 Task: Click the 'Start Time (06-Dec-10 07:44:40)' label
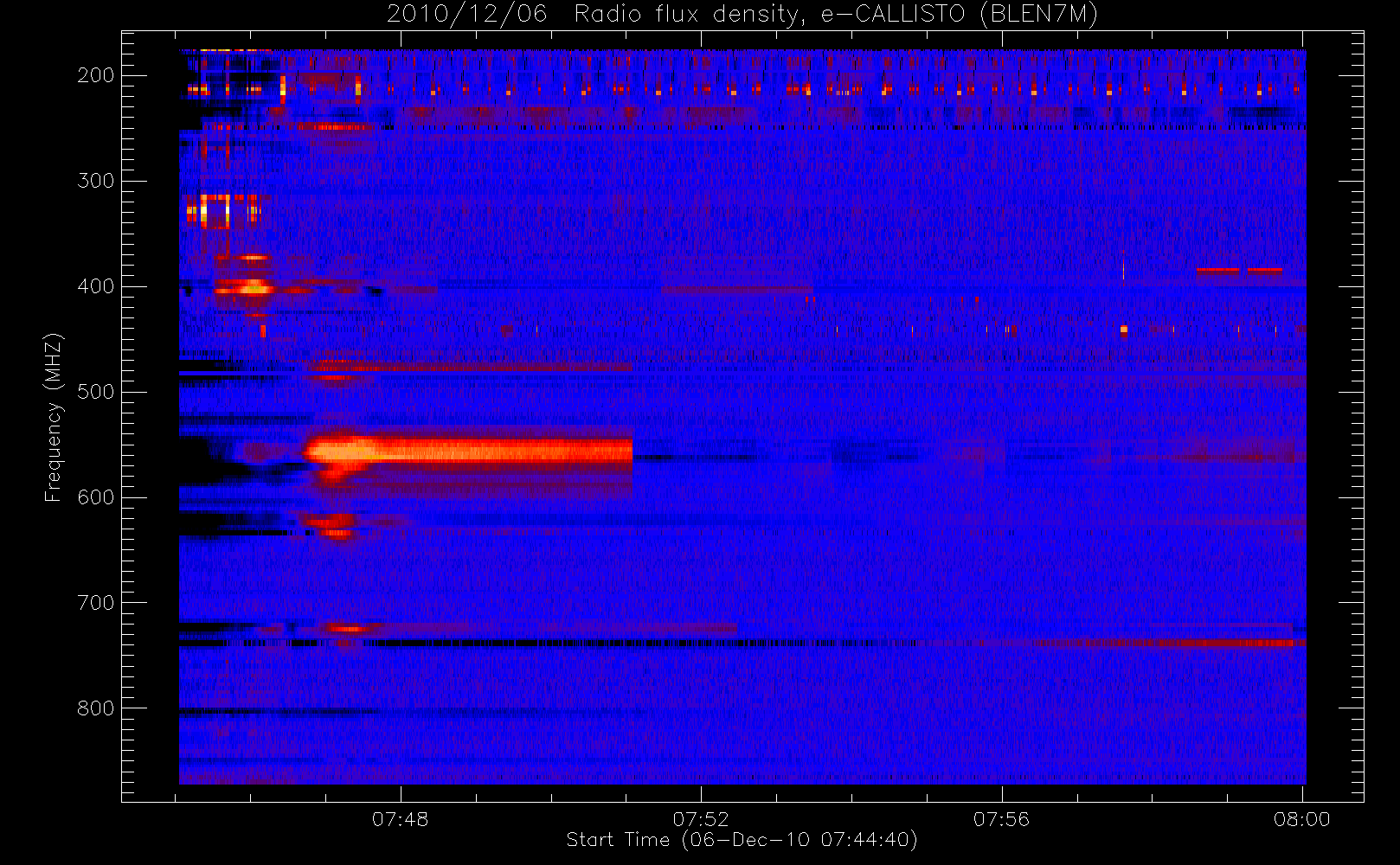coord(742,840)
